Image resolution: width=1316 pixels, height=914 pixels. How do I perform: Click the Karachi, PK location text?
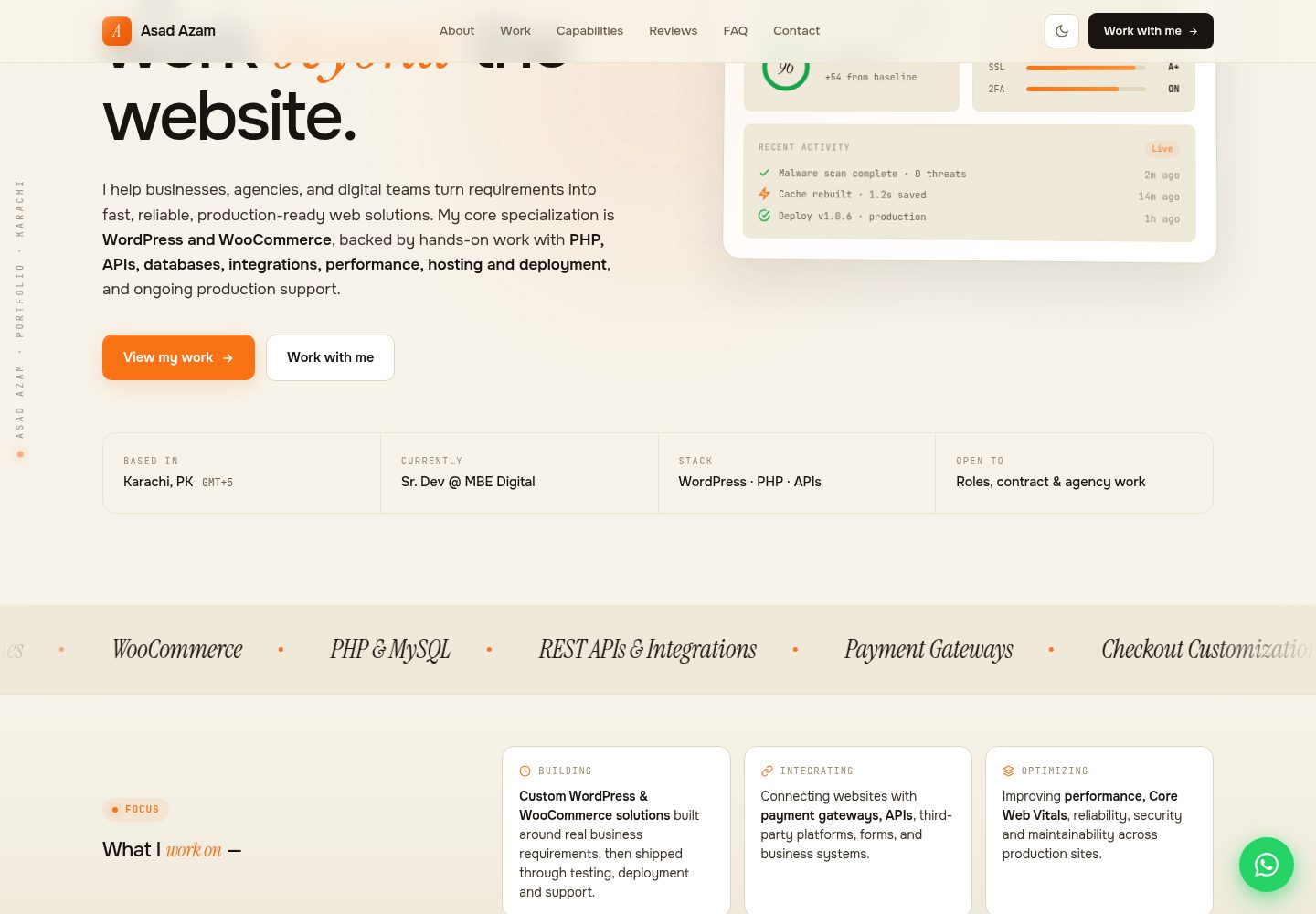pos(158,482)
